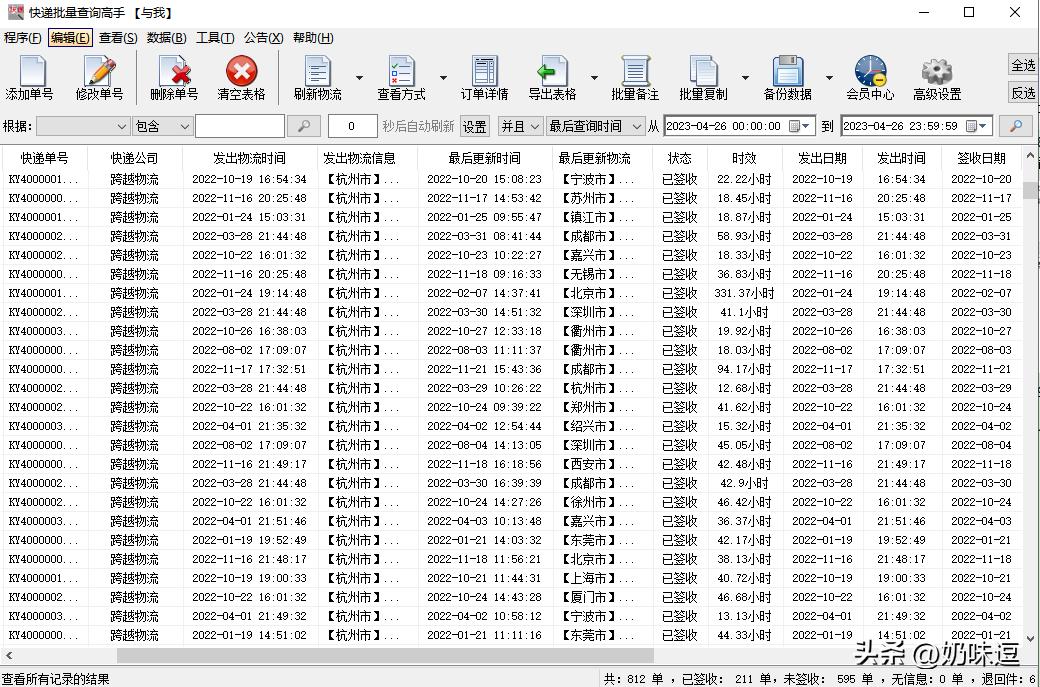This screenshot has width=1040, height=687.
Task: Expand the 备份数据 dropdown arrow
Action: (829, 78)
